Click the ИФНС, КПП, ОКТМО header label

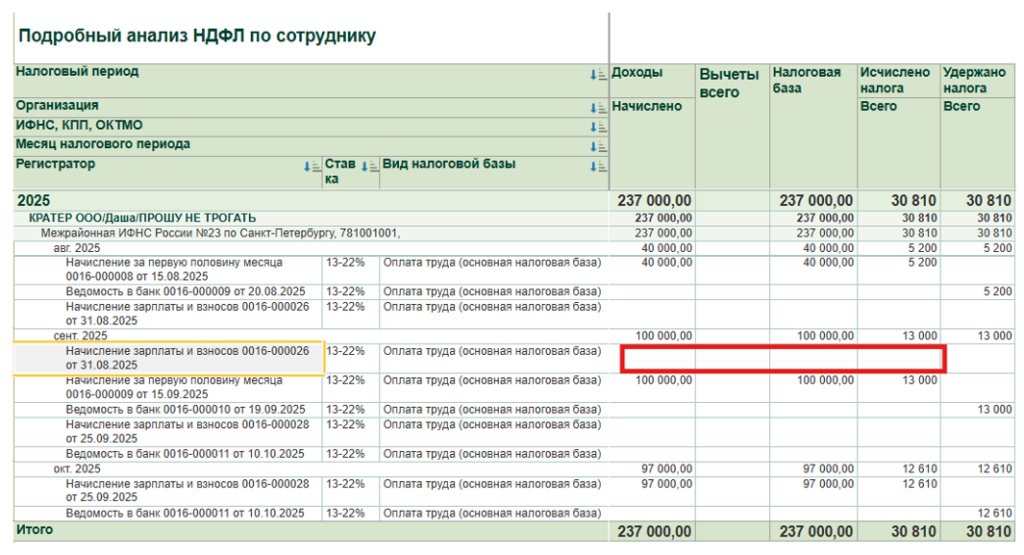pos(79,125)
